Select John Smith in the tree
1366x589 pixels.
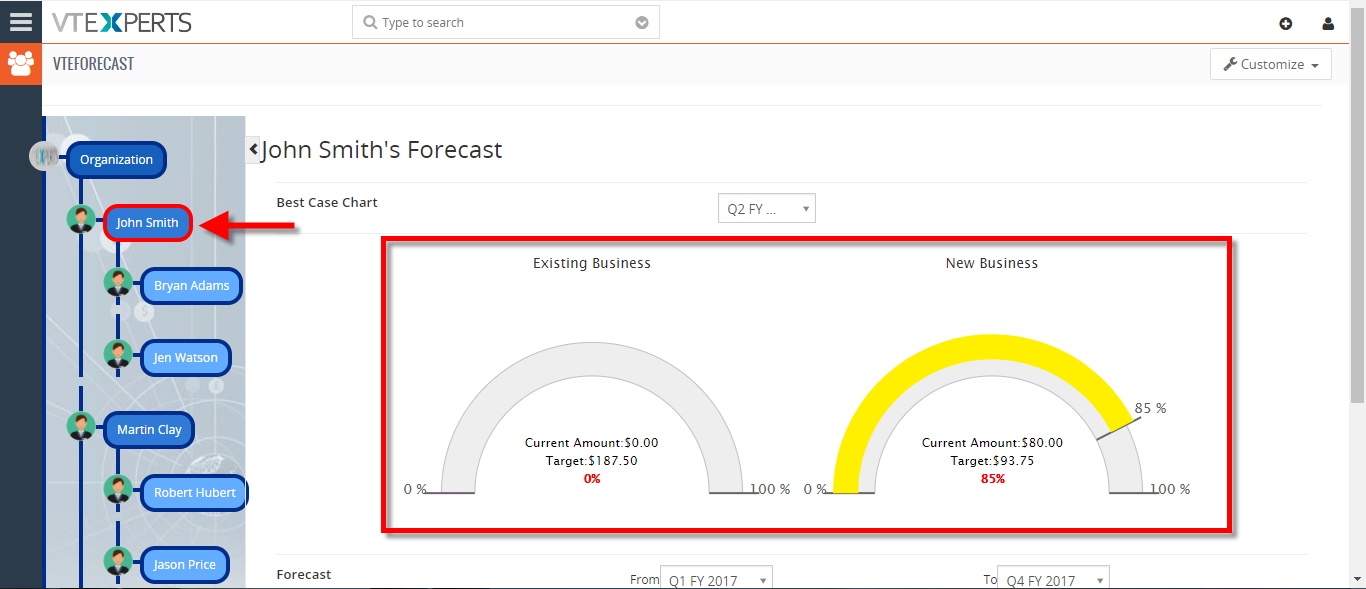click(x=147, y=223)
